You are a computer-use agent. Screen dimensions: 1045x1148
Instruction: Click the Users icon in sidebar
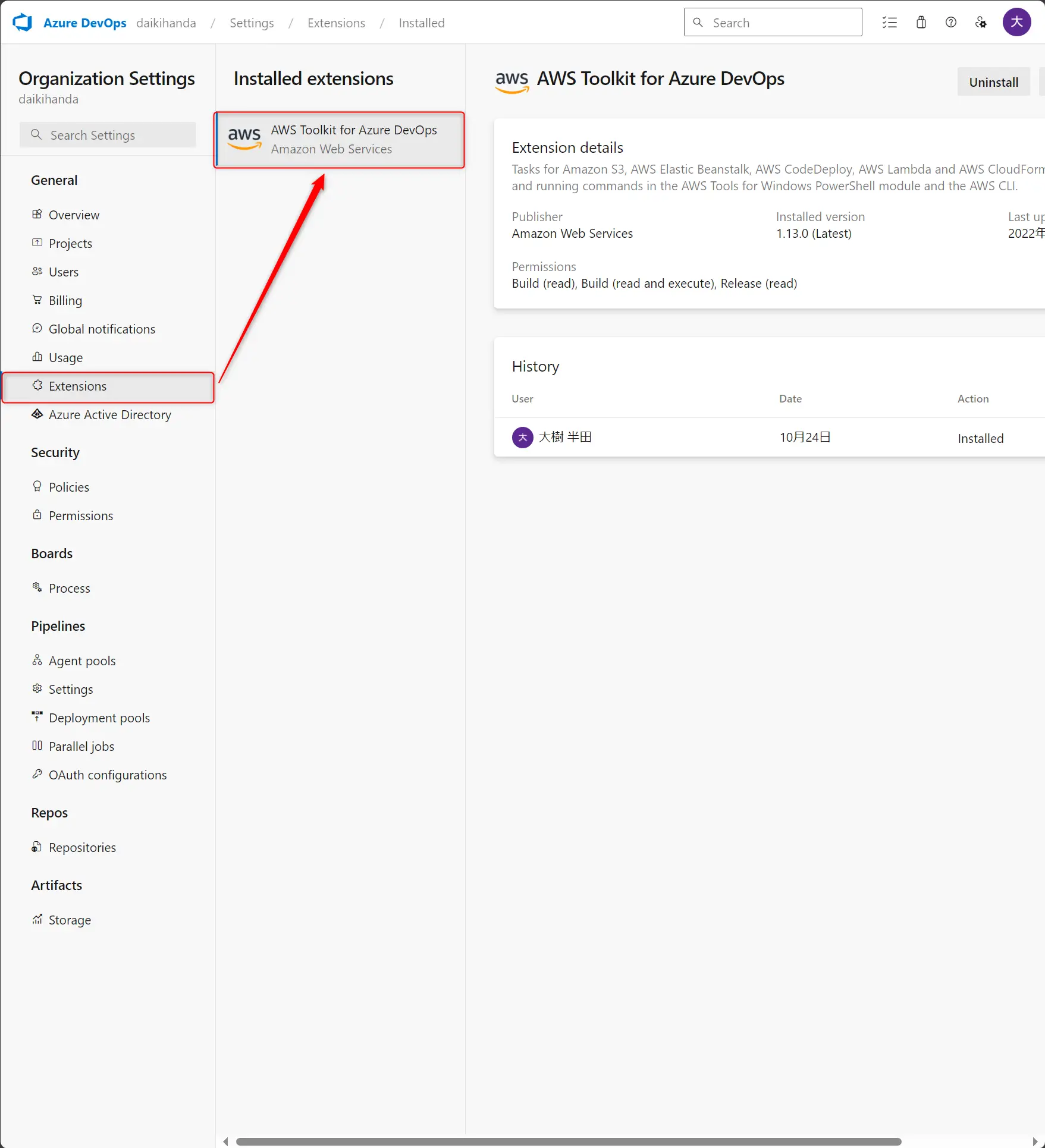click(37, 271)
